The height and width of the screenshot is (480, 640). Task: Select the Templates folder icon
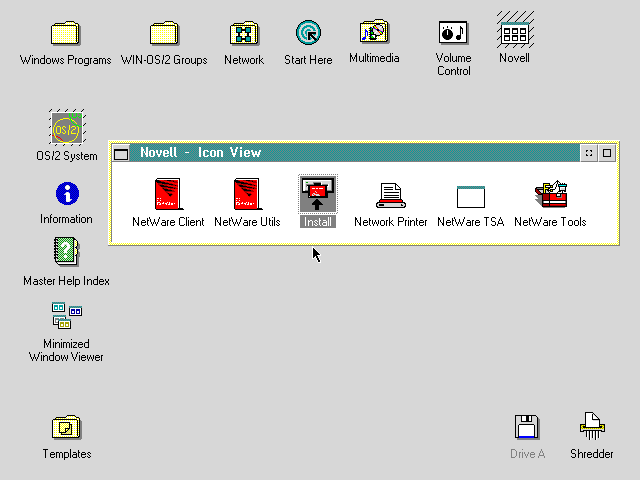67,427
